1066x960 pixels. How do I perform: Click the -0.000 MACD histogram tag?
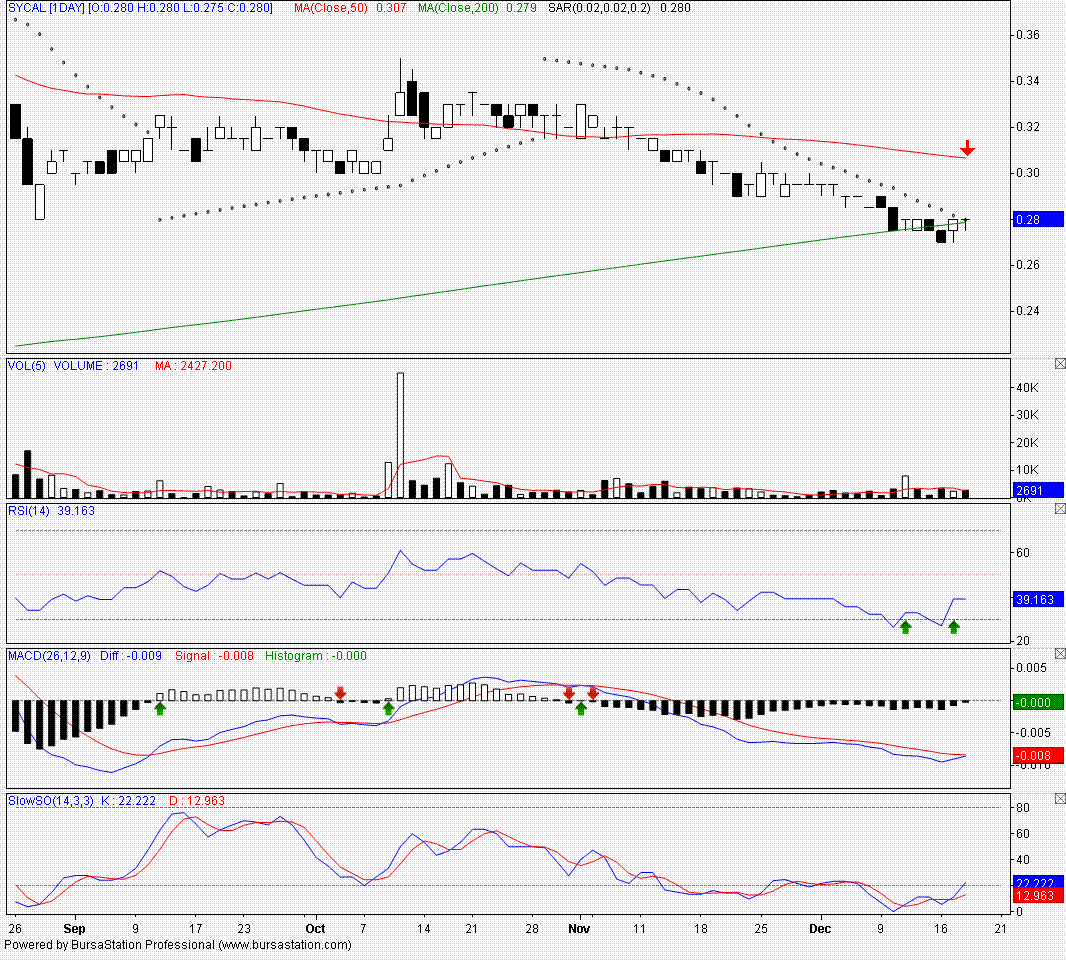(x=1037, y=702)
